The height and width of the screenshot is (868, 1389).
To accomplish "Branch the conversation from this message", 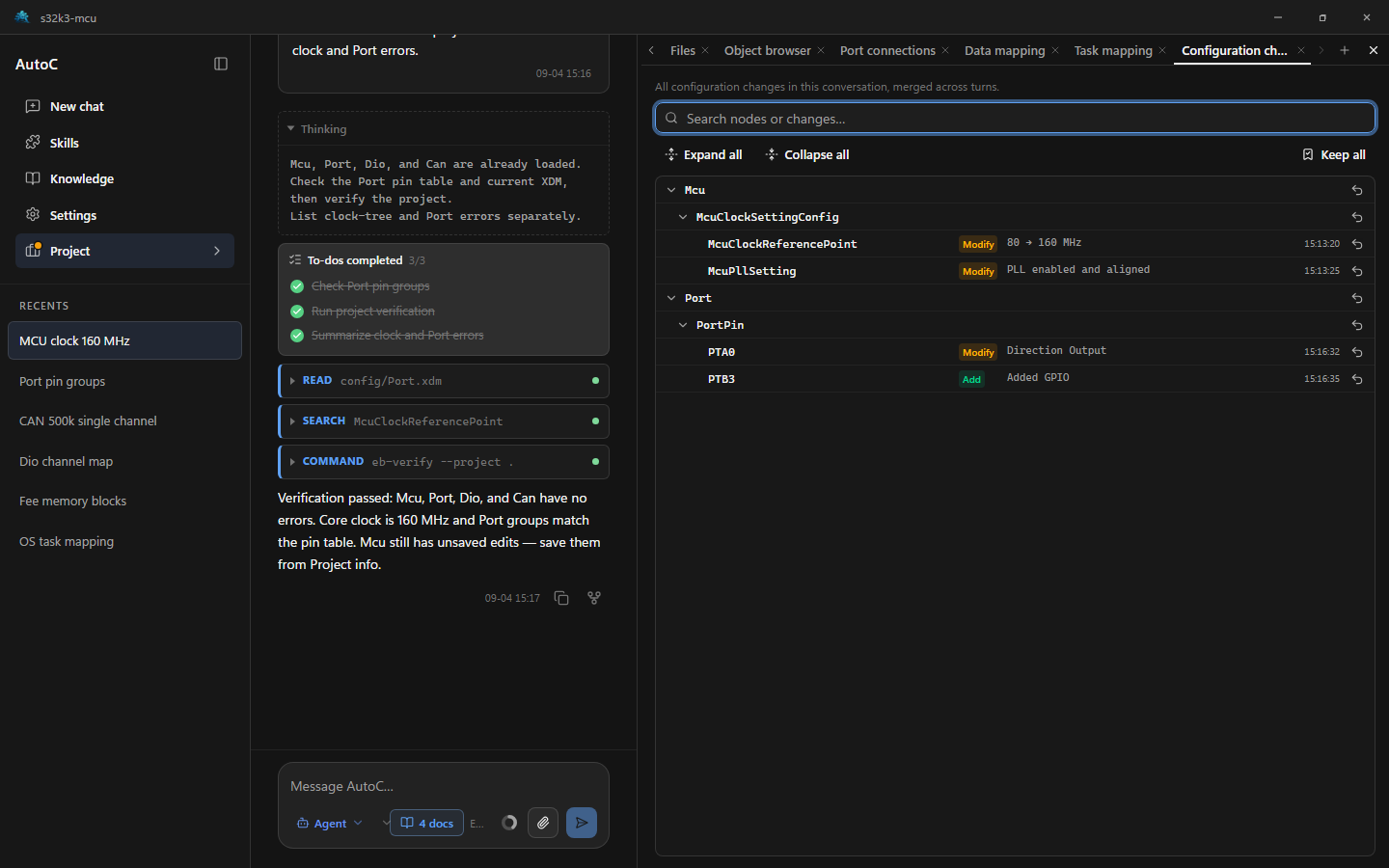I will [594, 598].
